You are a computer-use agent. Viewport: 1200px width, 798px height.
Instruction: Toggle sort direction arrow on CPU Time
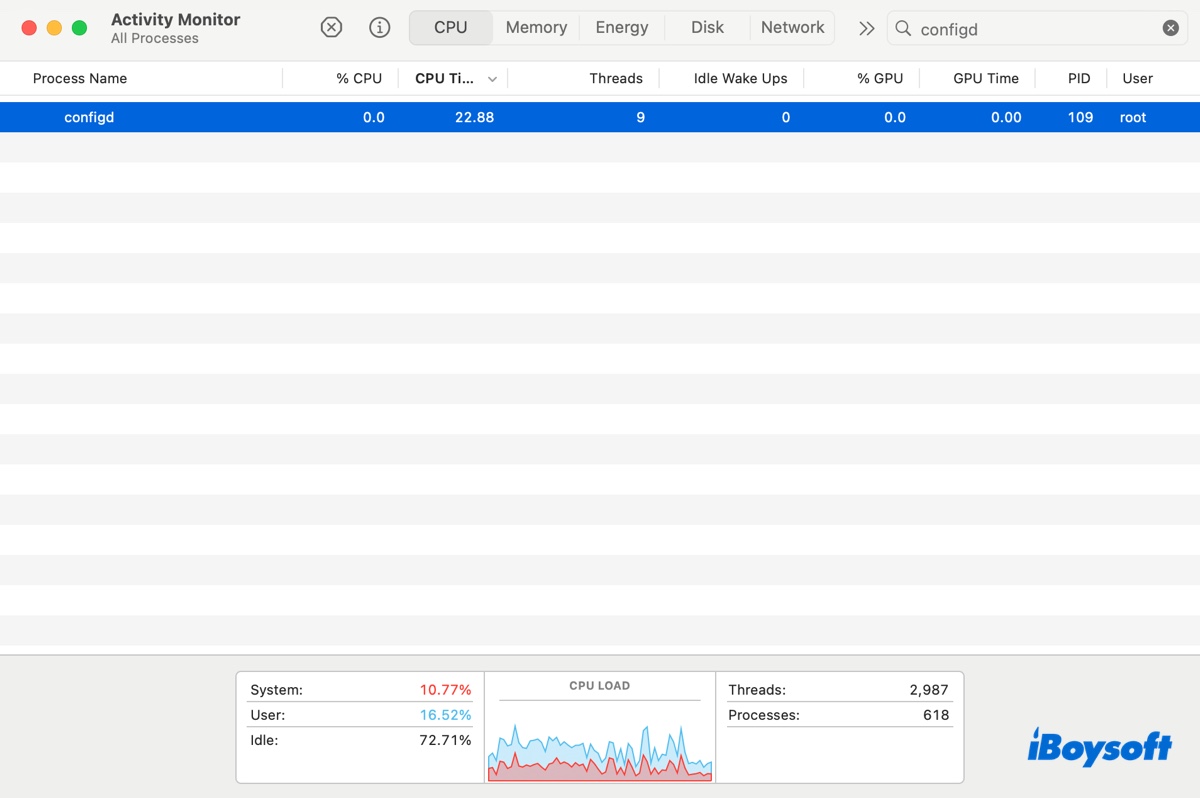[x=492, y=79]
